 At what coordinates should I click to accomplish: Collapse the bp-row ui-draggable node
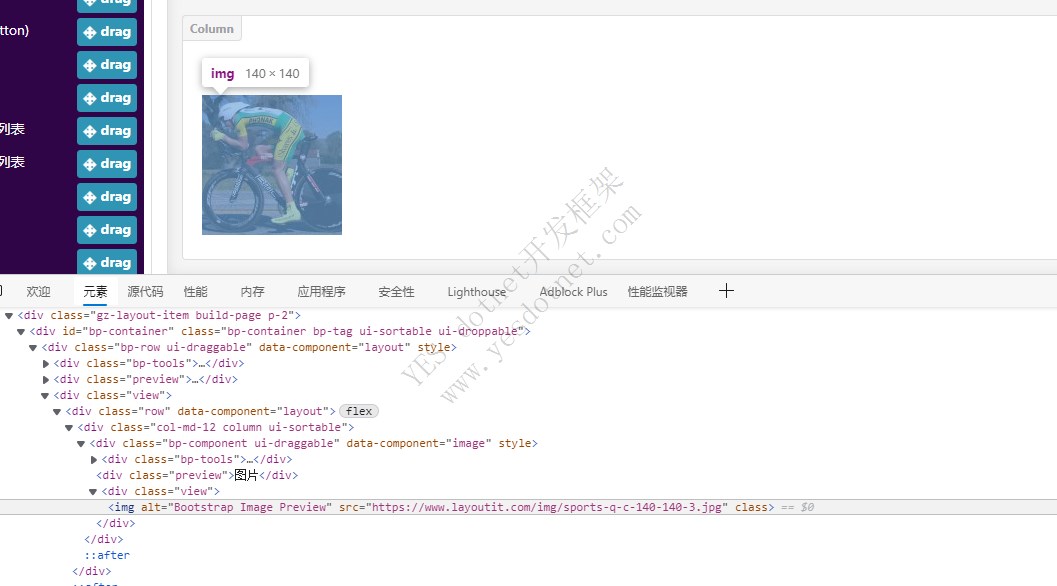pyautogui.click(x=33, y=347)
